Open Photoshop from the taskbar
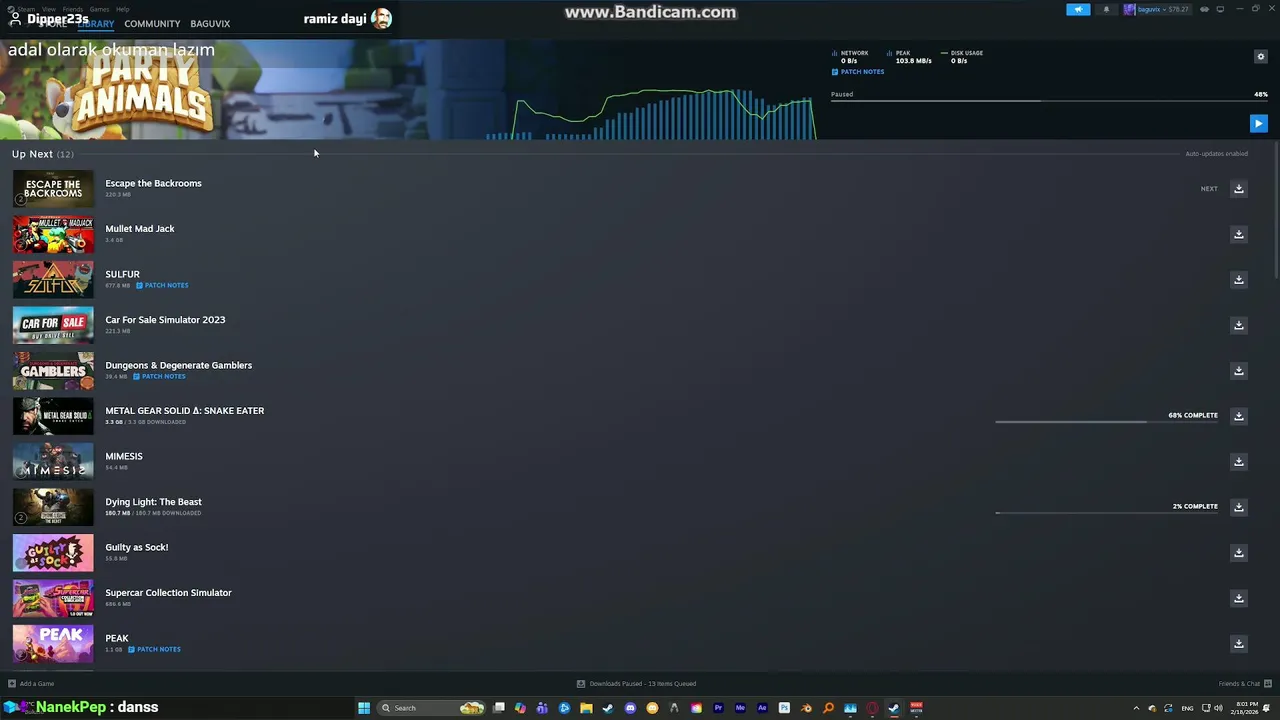Image resolution: width=1280 pixels, height=720 pixels. pyautogui.click(x=784, y=708)
